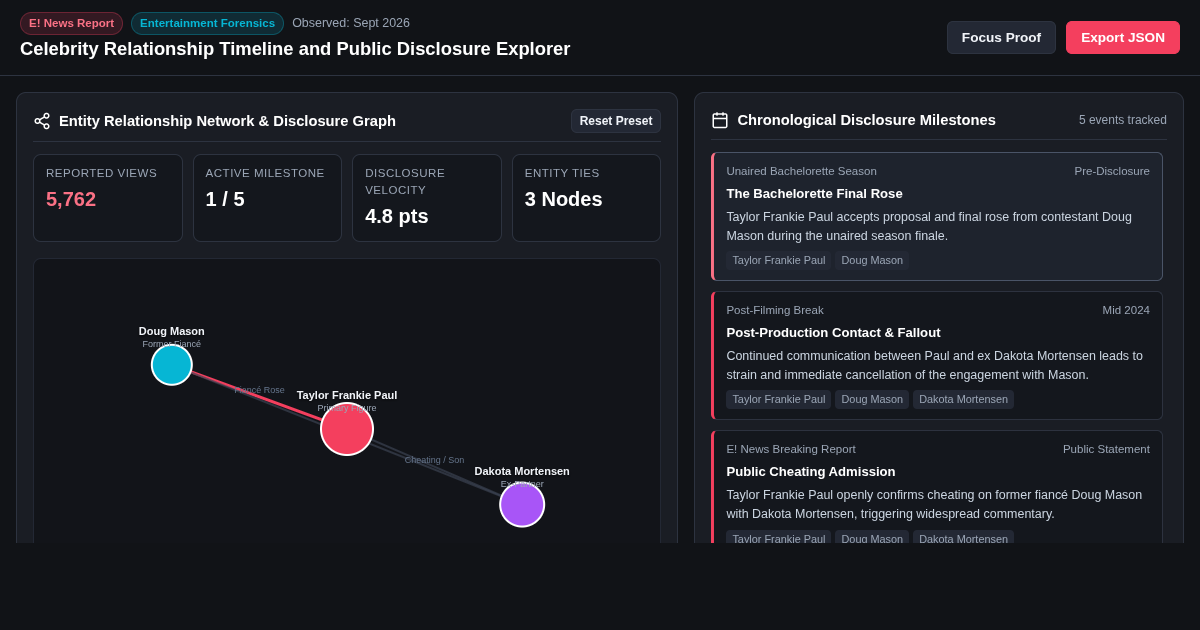Click the Active Milestone 1 / 5 card
This screenshot has height=630, width=1200.
point(267,198)
